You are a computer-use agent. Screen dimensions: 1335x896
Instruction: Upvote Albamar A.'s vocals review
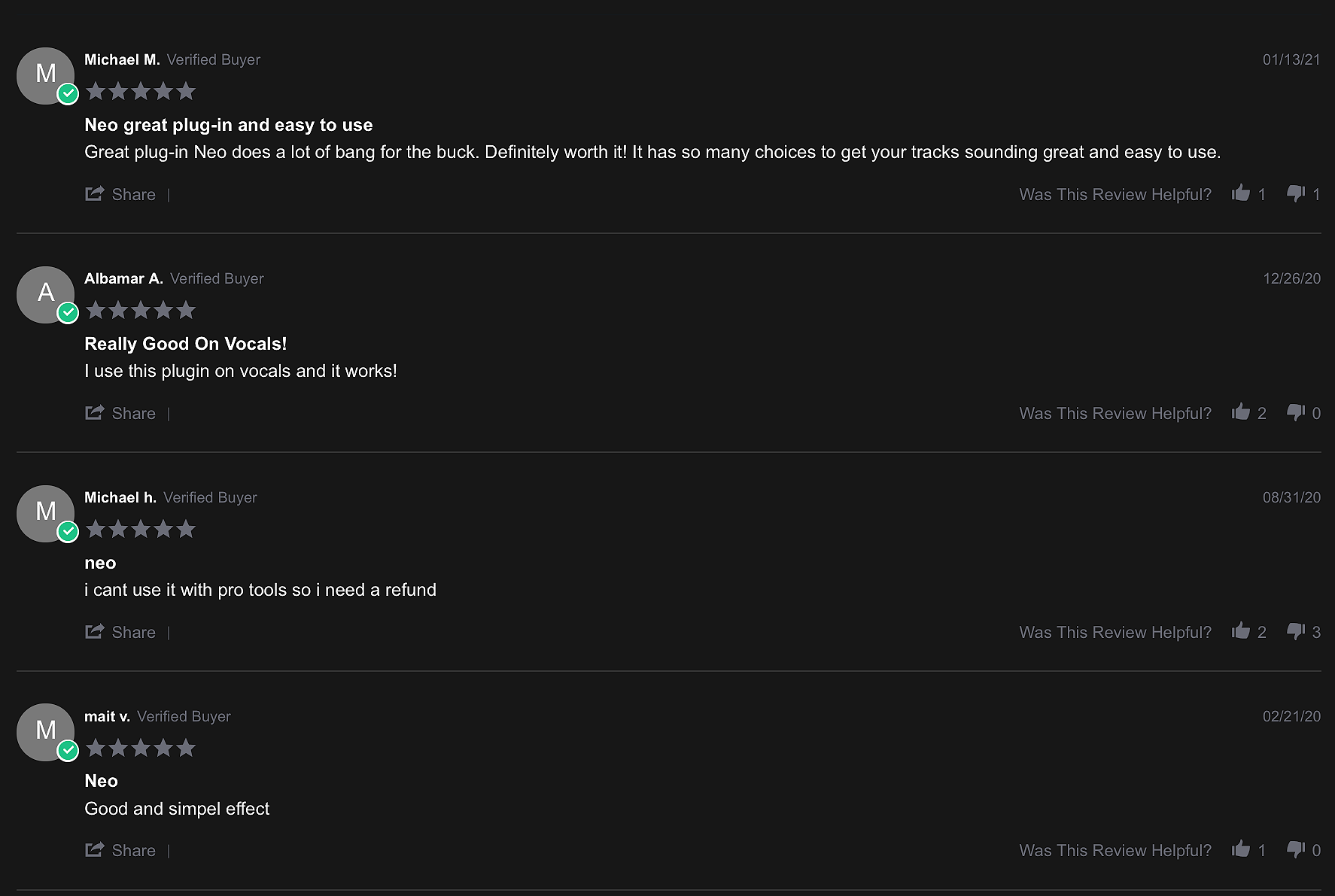[x=1241, y=412]
